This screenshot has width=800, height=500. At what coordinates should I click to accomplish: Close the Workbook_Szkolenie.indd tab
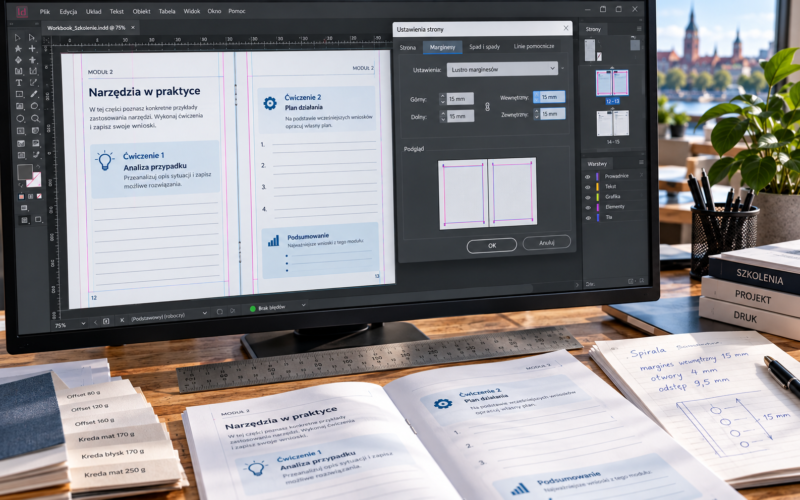[x=133, y=28]
